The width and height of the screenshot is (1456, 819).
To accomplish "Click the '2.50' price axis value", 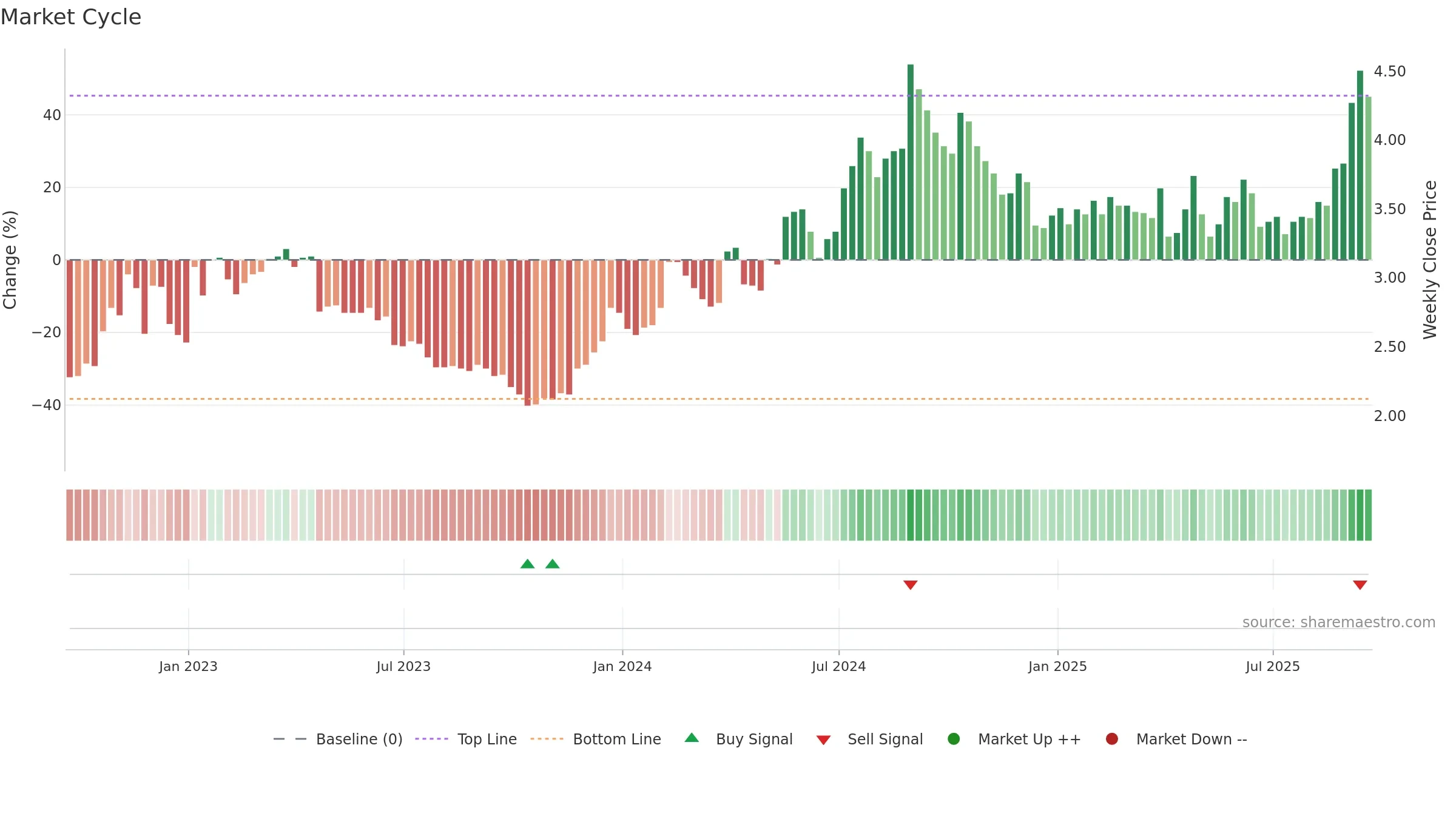I will point(1390,347).
